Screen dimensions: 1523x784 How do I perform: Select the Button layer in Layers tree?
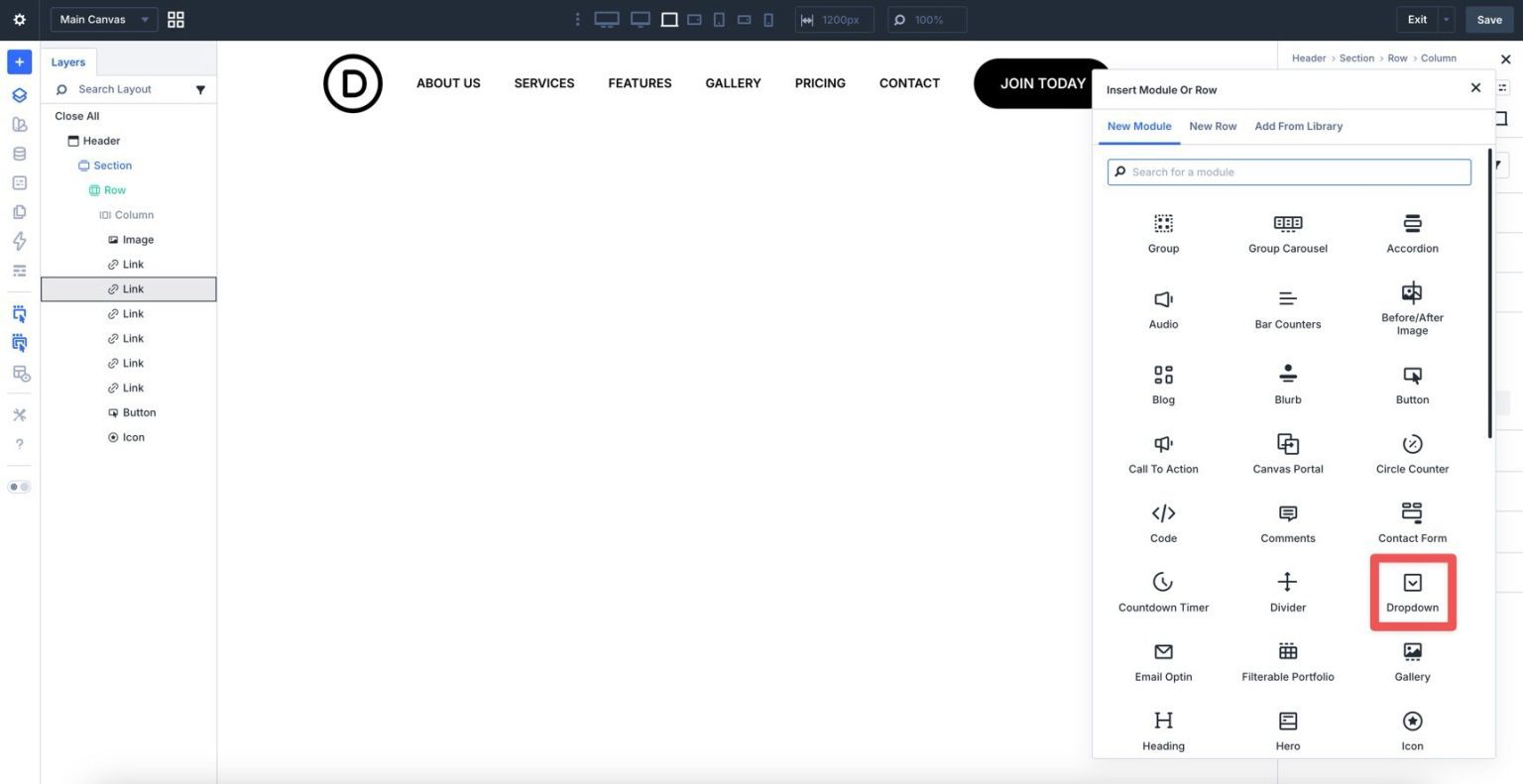131,412
